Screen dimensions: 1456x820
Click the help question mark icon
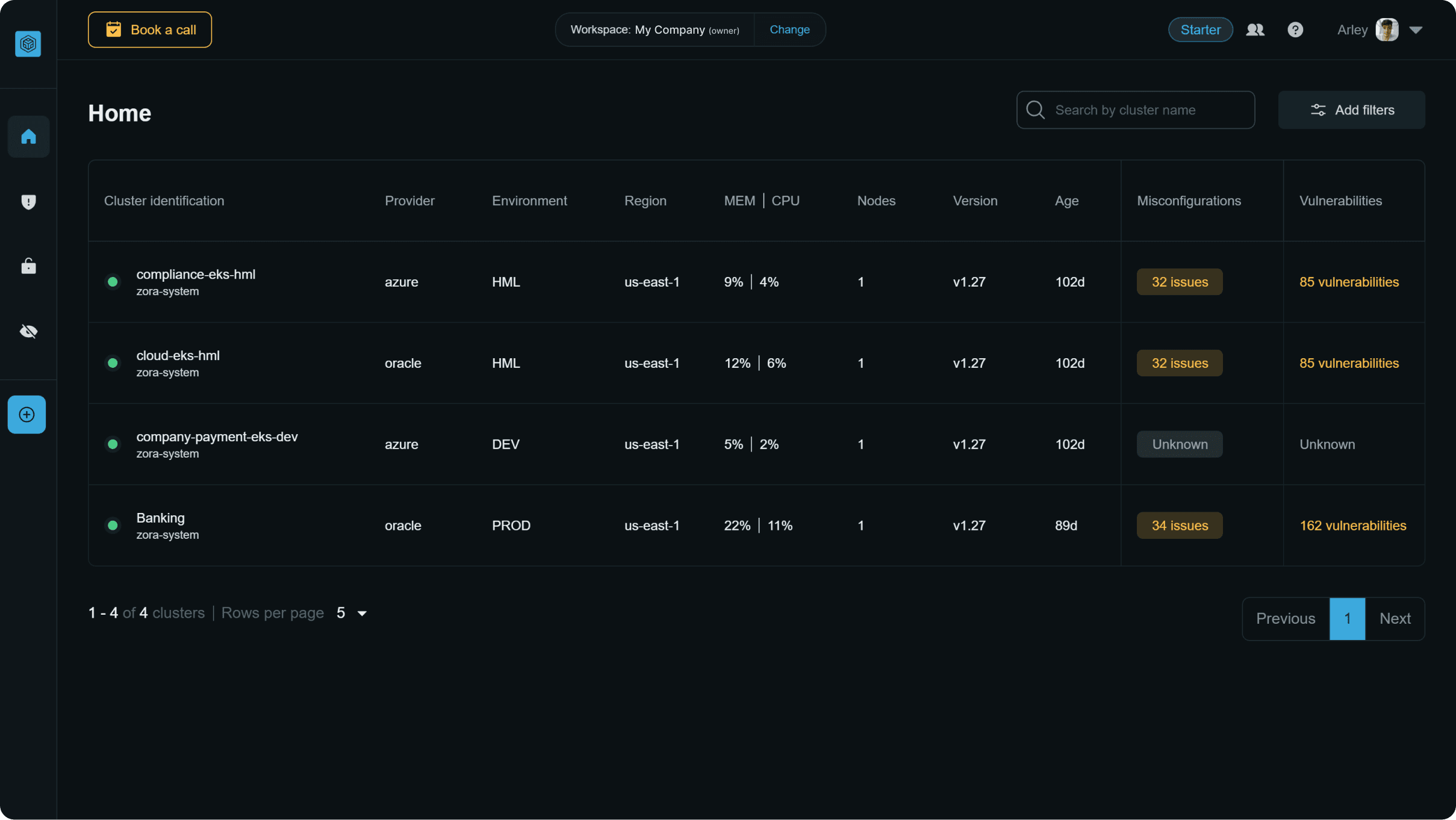click(x=1295, y=30)
